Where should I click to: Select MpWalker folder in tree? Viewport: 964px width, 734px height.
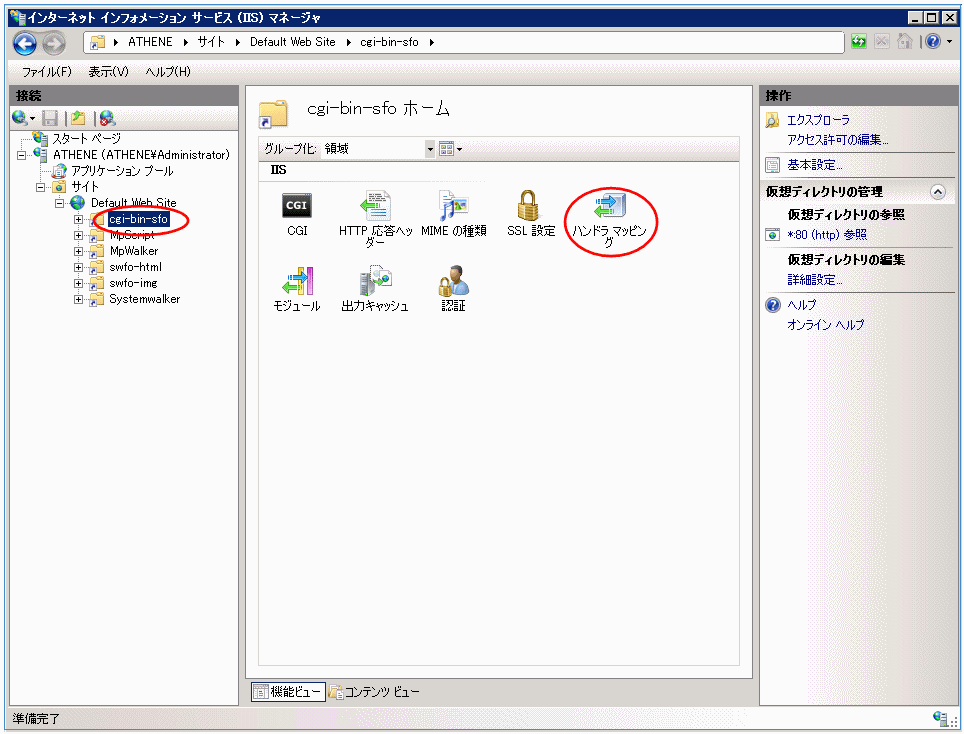point(133,251)
